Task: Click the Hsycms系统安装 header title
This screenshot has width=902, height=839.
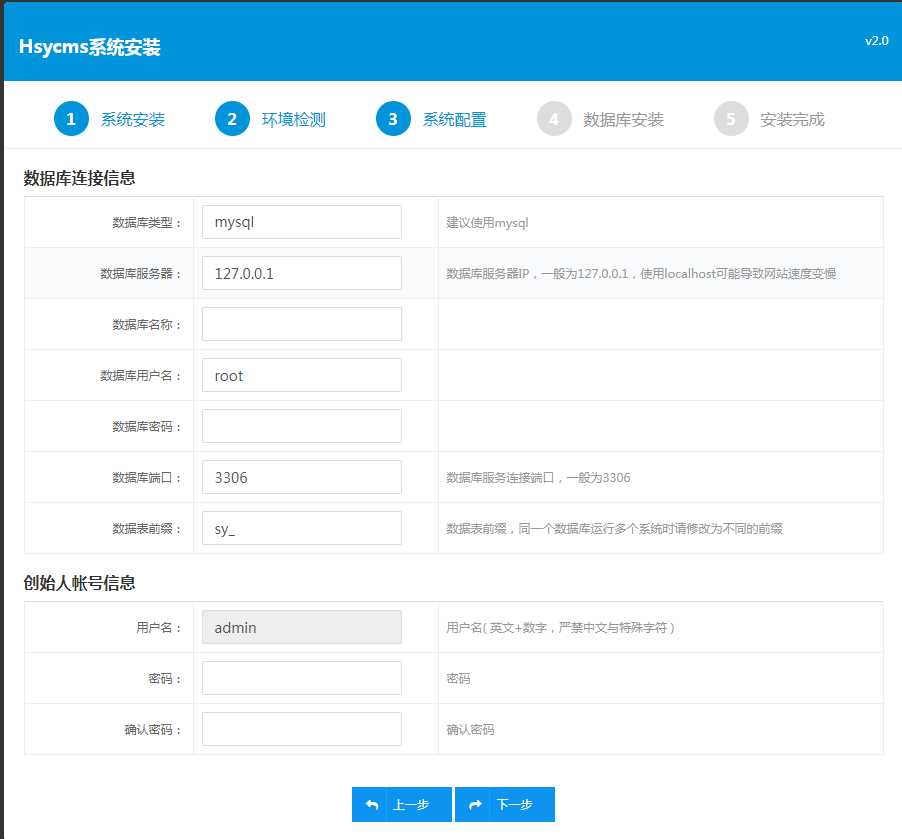Action: click(90, 47)
